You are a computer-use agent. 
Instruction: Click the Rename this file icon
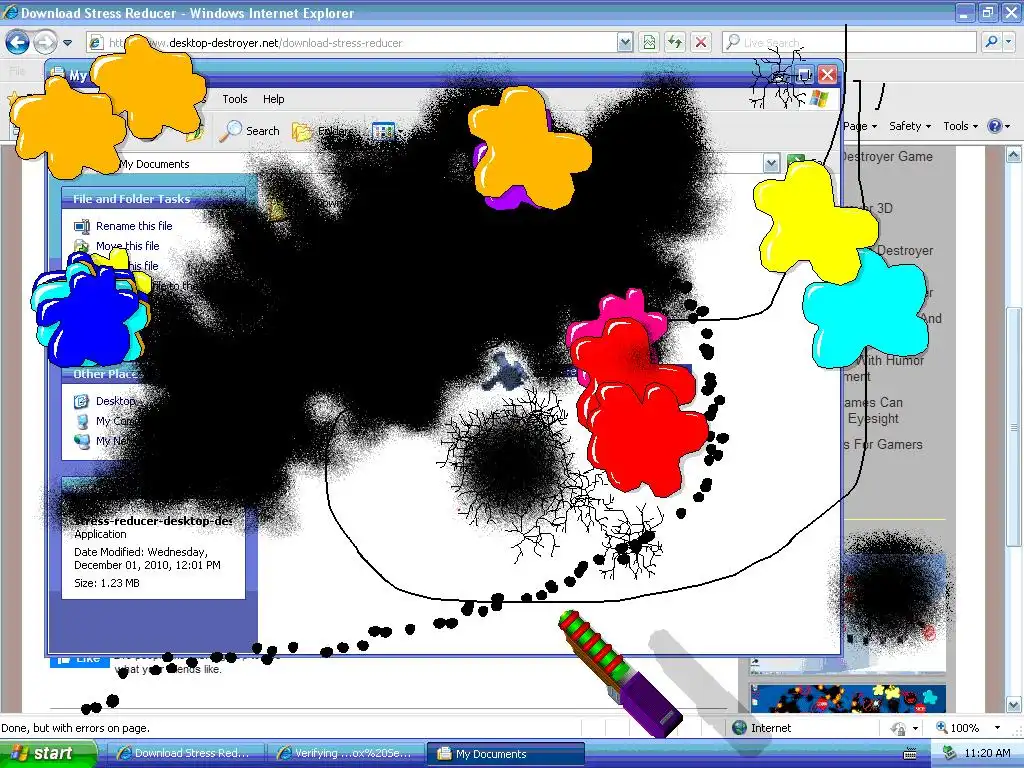click(x=82, y=227)
